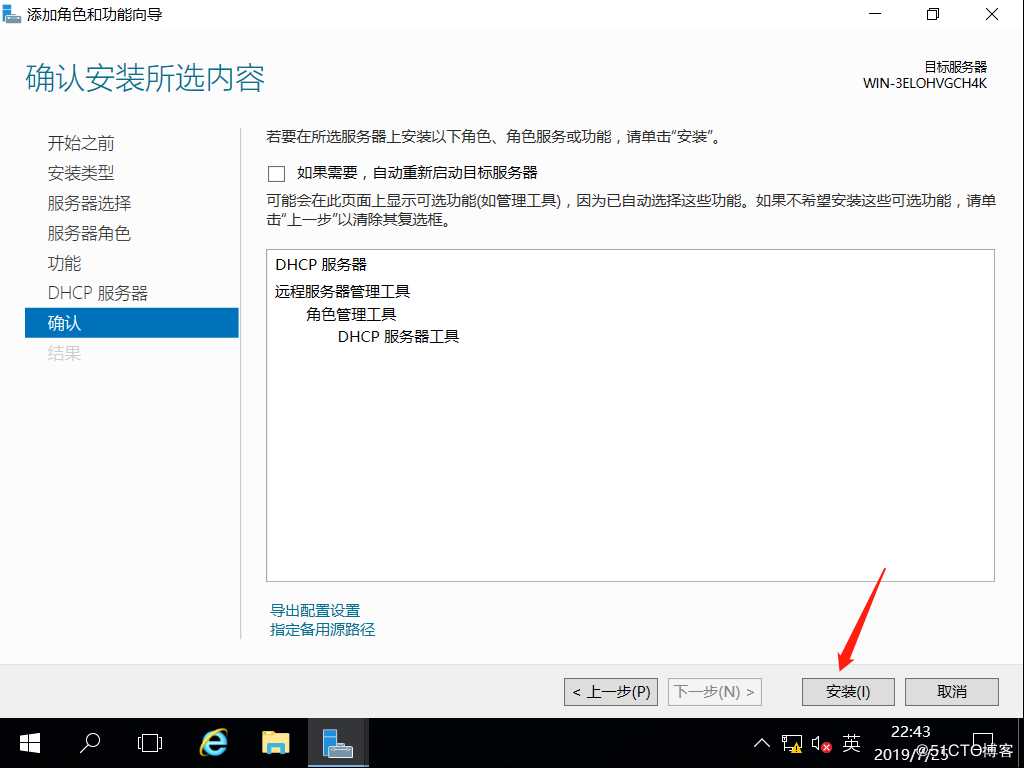Select the highlighted 确认 step

click(132, 323)
